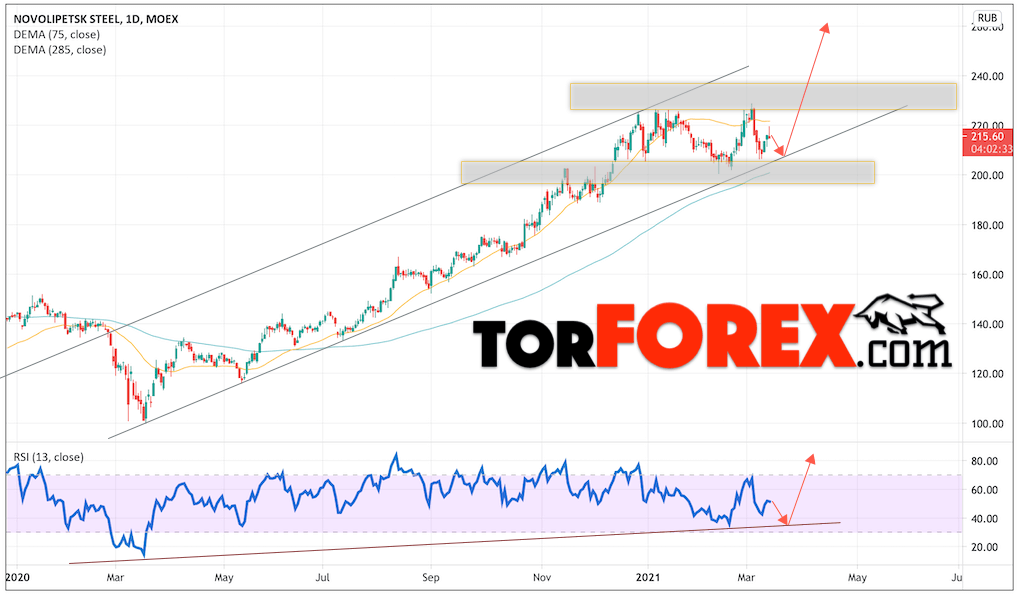Viewport: 1019px width, 595px height.
Task: Click the 200.00 price axis label
Action: pyautogui.click(x=987, y=175)
